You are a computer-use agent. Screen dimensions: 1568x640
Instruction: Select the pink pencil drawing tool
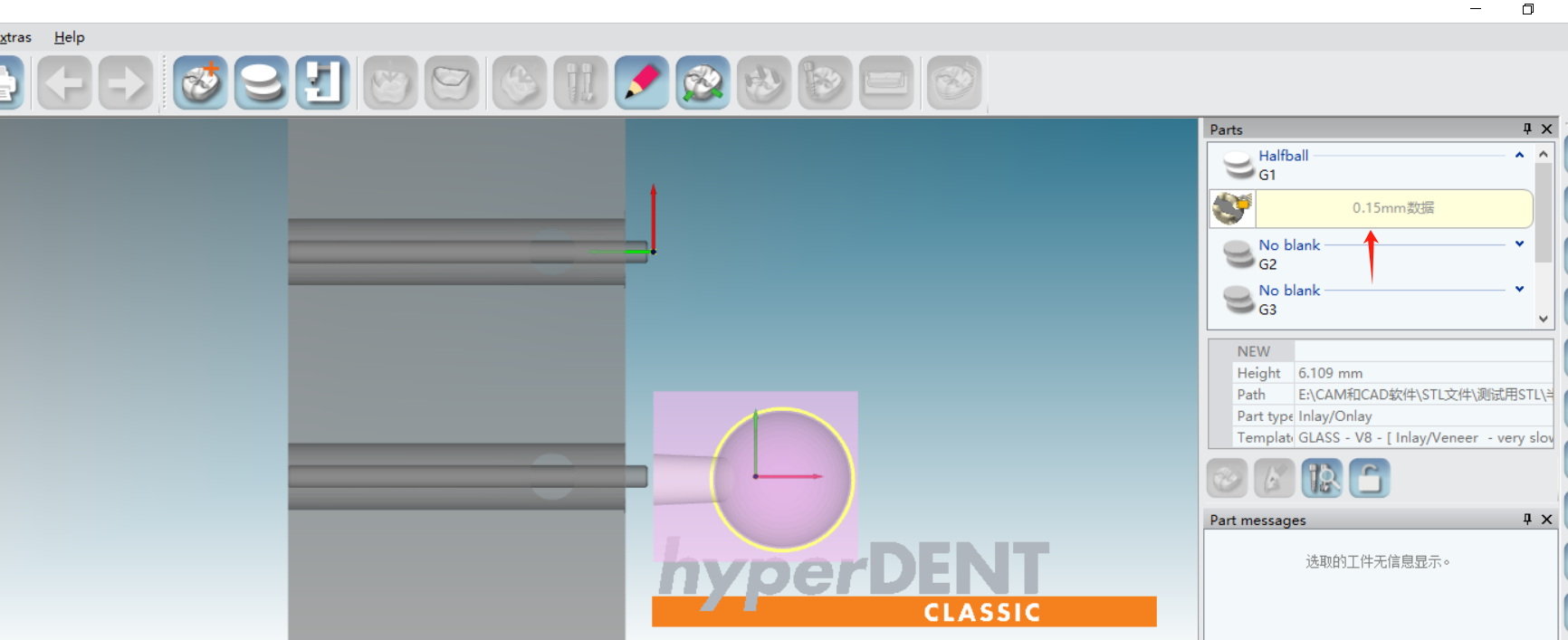641,83
